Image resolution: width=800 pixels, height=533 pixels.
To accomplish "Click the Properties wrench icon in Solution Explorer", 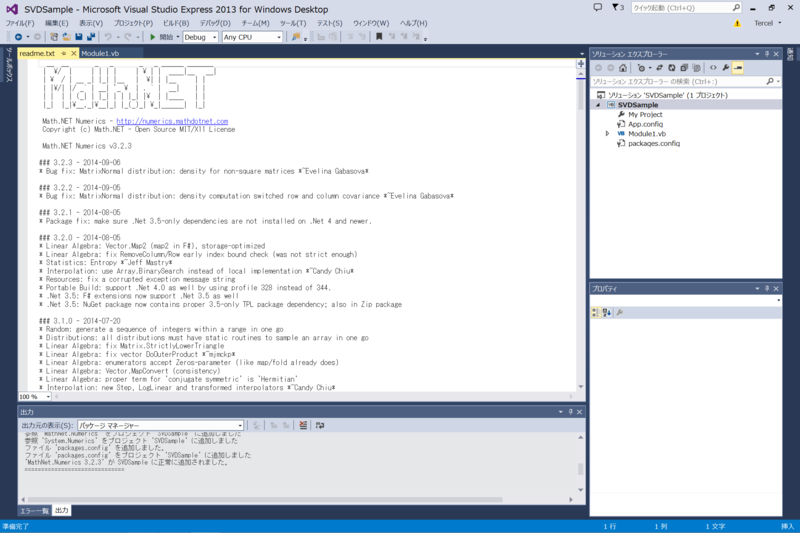I will coord(726,68).
